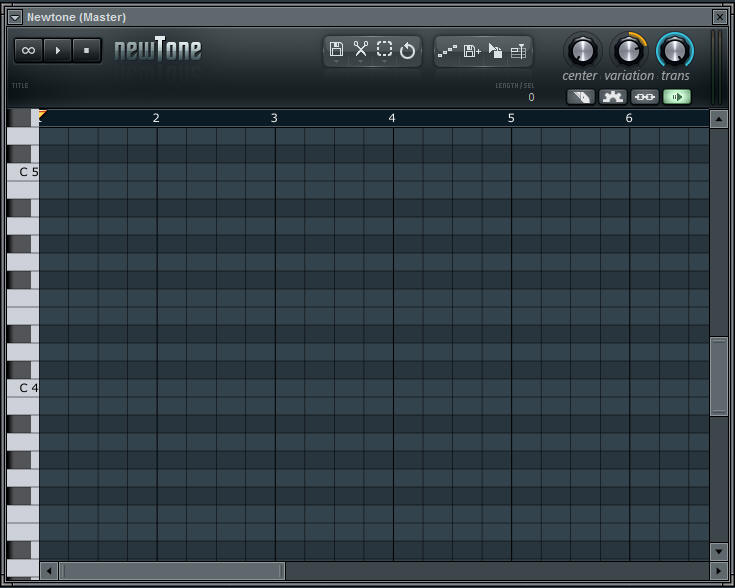Click the horizontal scrollbar right arrow

point(698,571)
